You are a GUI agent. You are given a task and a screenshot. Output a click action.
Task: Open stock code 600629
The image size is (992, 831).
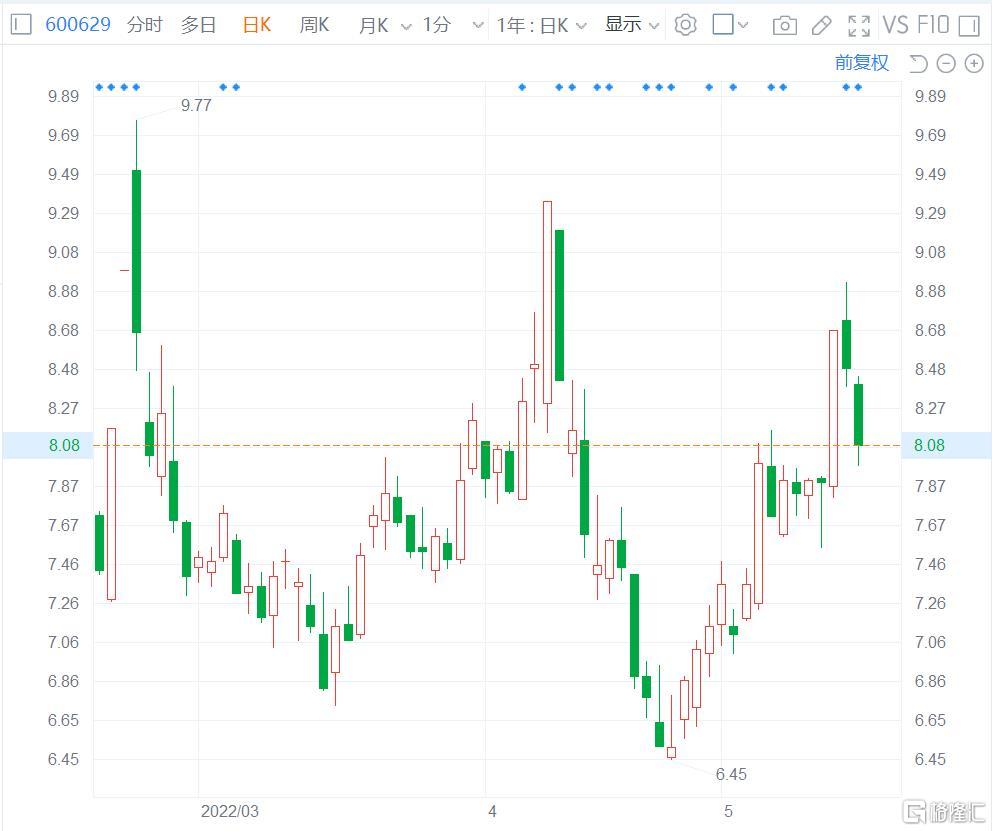point(78,25)
